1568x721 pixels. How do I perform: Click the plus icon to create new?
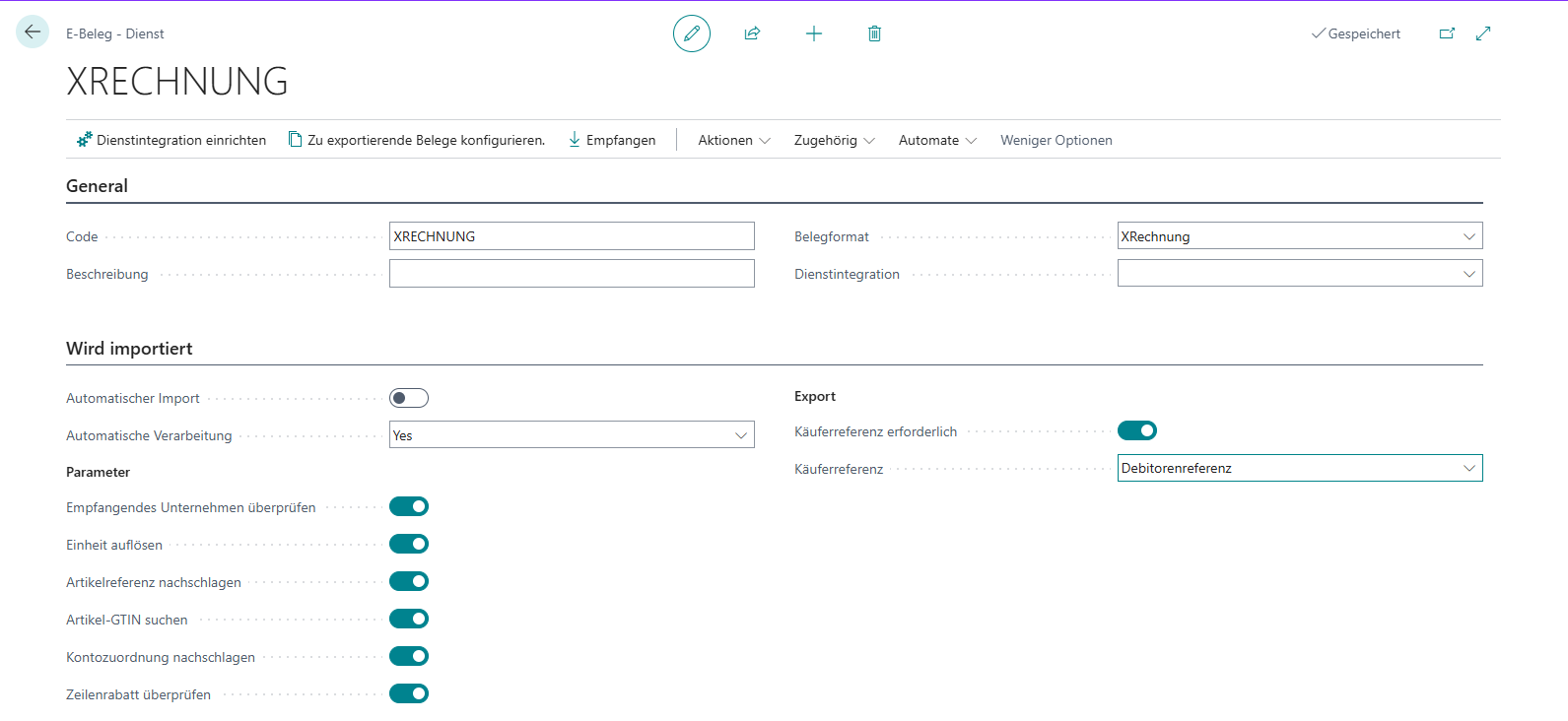[x=813, y=33]
